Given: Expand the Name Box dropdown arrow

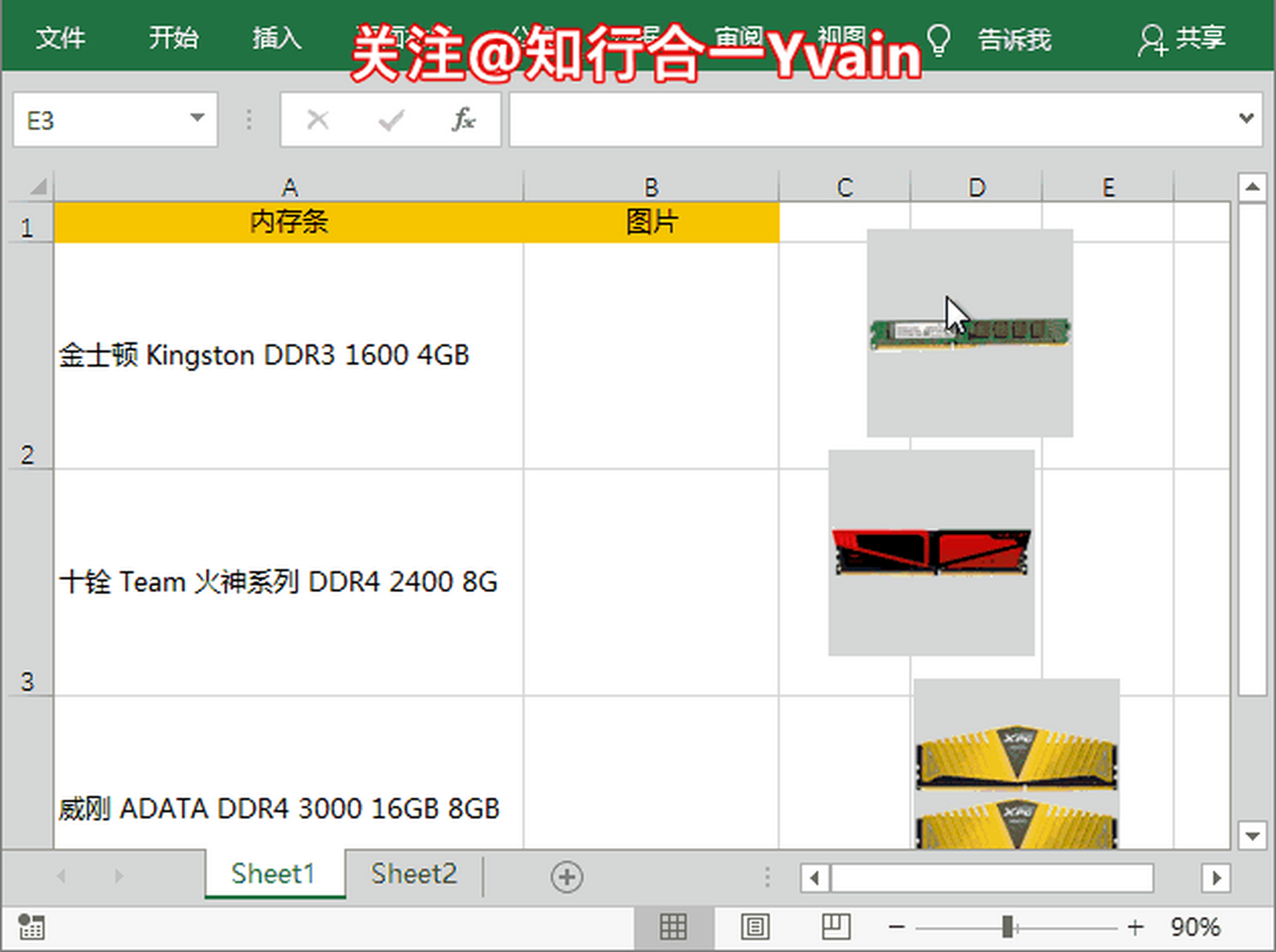Looking at the screenshot, I should coord(197,118).
